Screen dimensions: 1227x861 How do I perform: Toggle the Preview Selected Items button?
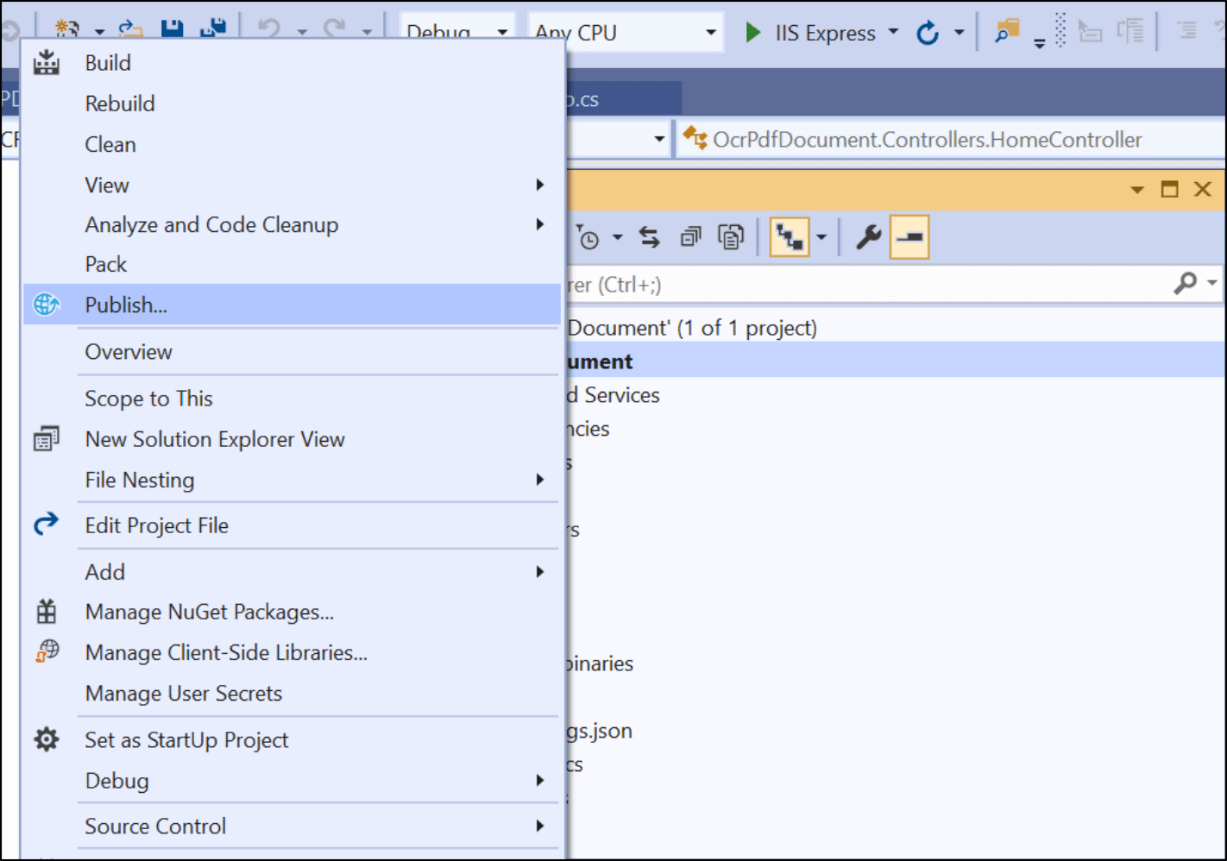(x=909, y=237)
